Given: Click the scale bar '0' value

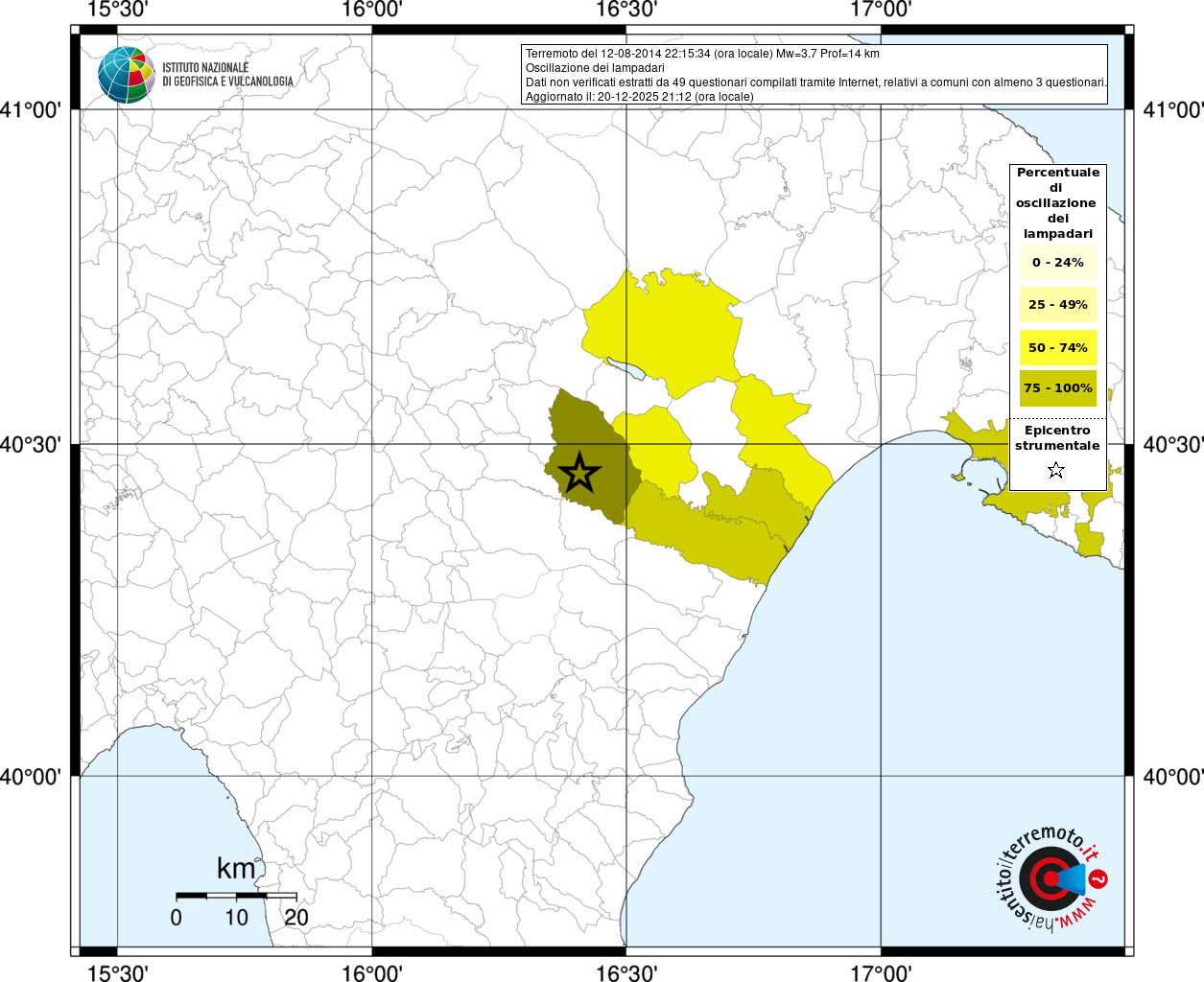Looking at the screenshot, I should 176,918.
